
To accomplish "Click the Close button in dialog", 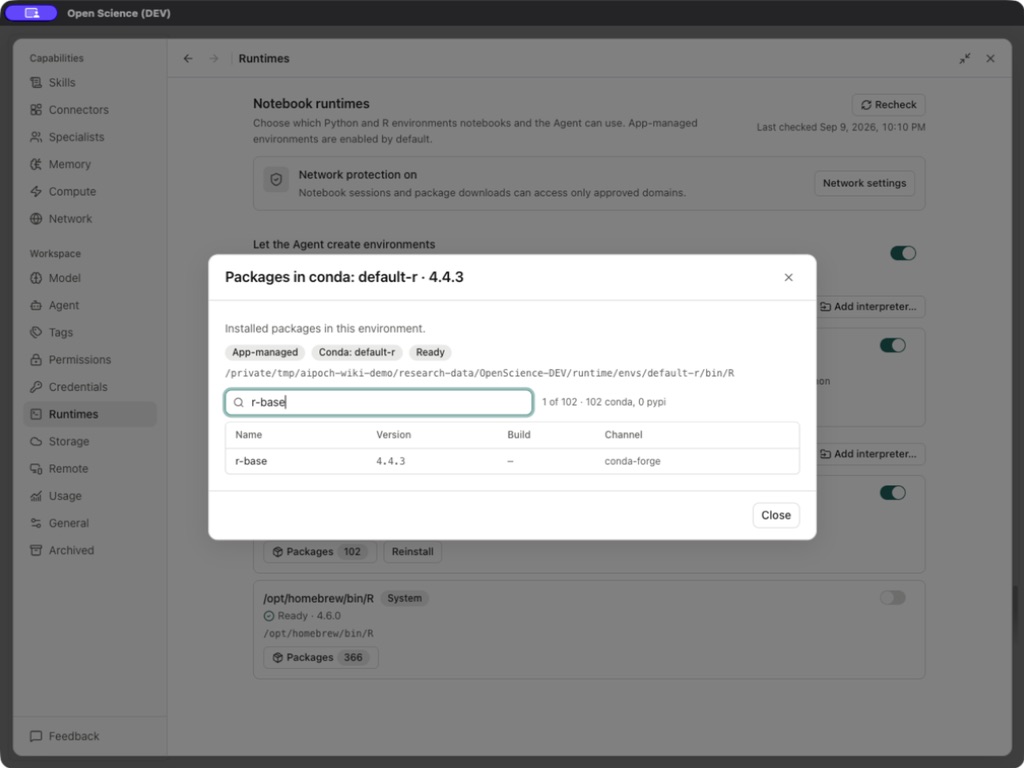I will point(776,515).
